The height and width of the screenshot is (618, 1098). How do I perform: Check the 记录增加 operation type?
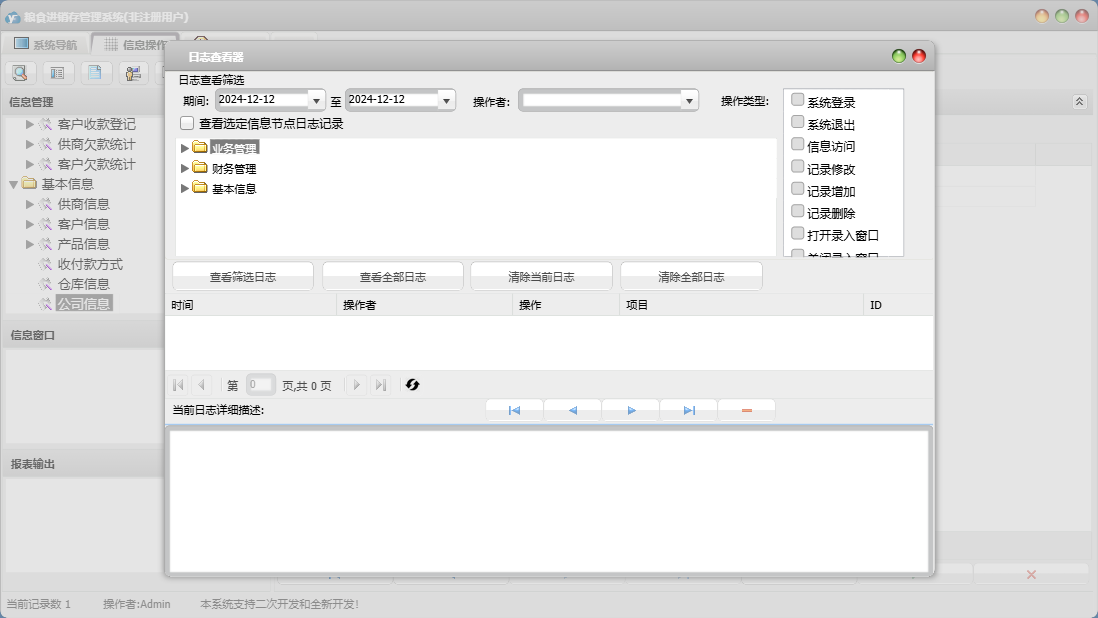(797, 189)
